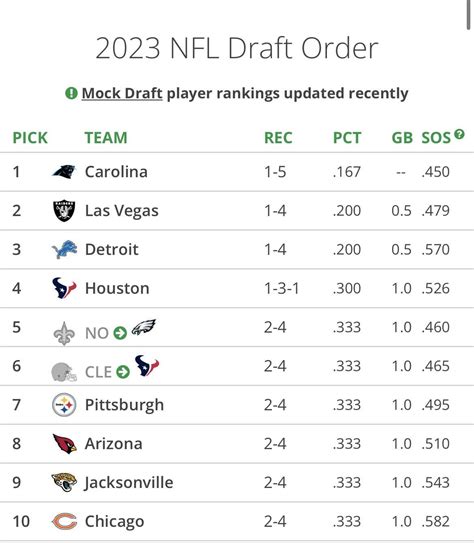Sort by the GB column header
Image resolution: width=474 pixels, height=543 pixels.
[x=402, y=137]
